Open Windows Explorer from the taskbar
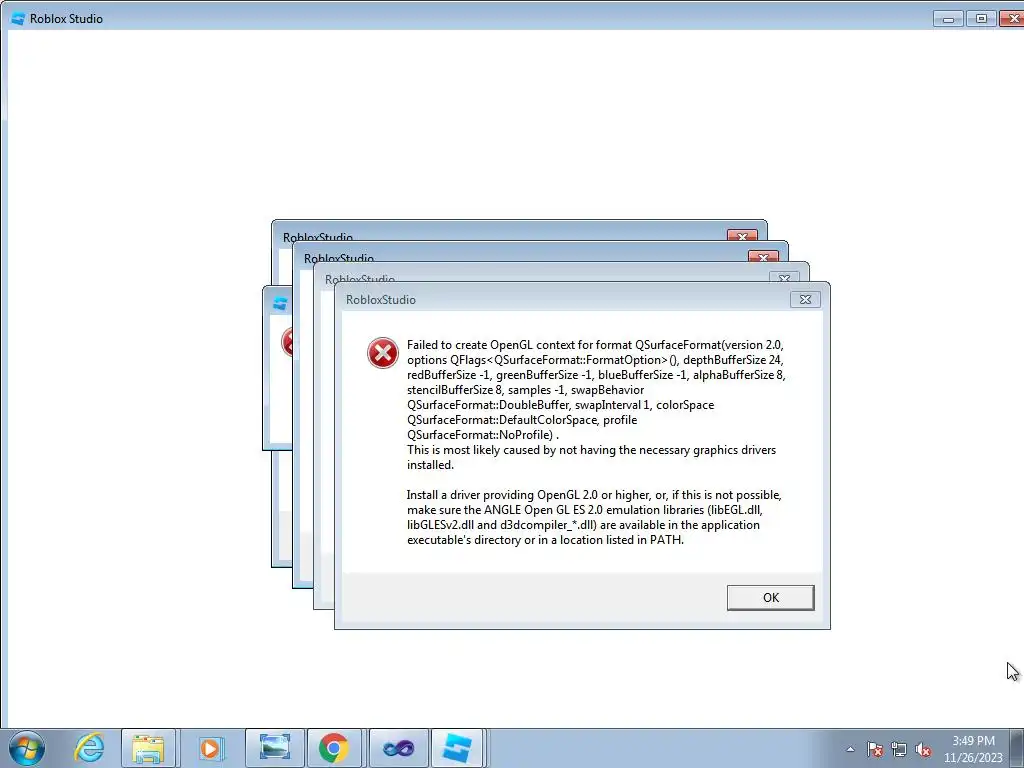 (148, 748)
